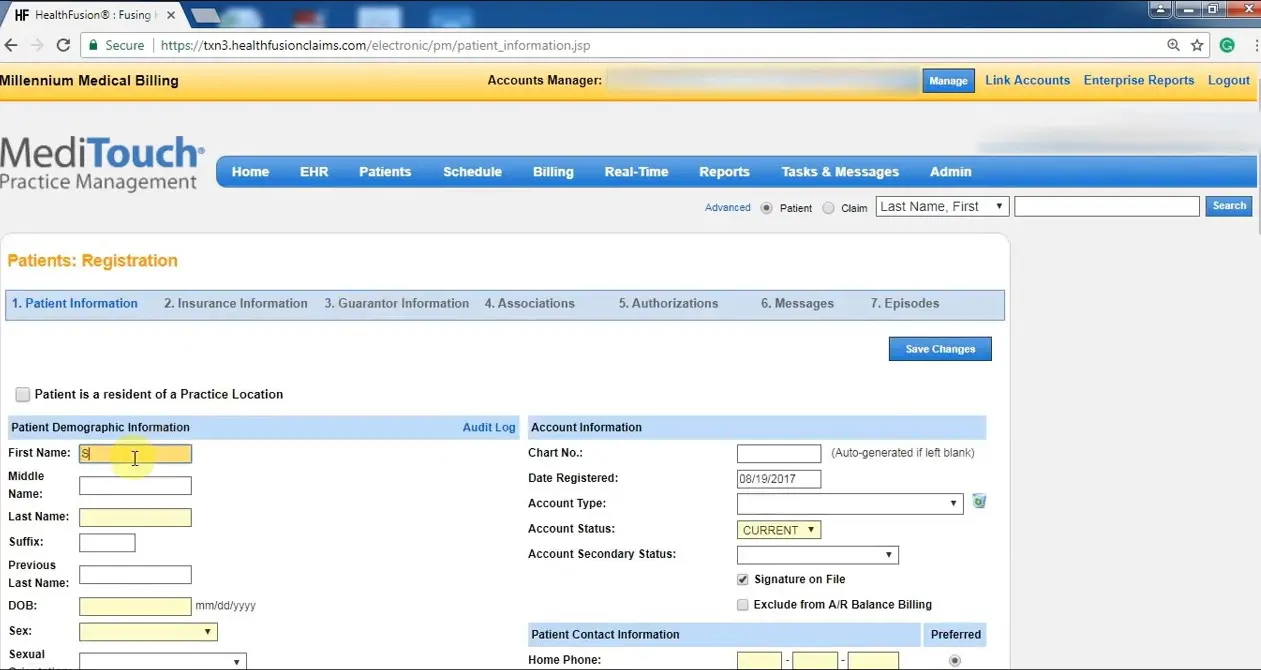Open the Last Name, First search dropdown

942,206
